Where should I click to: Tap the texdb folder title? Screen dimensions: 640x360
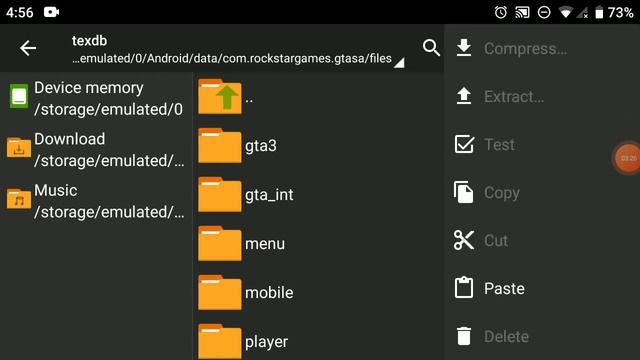pyautogui.click(x=89, y=41)
